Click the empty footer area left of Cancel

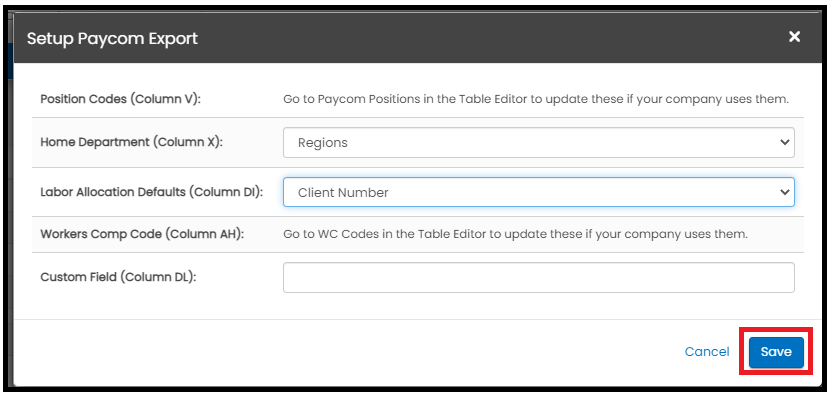[344, 352]
